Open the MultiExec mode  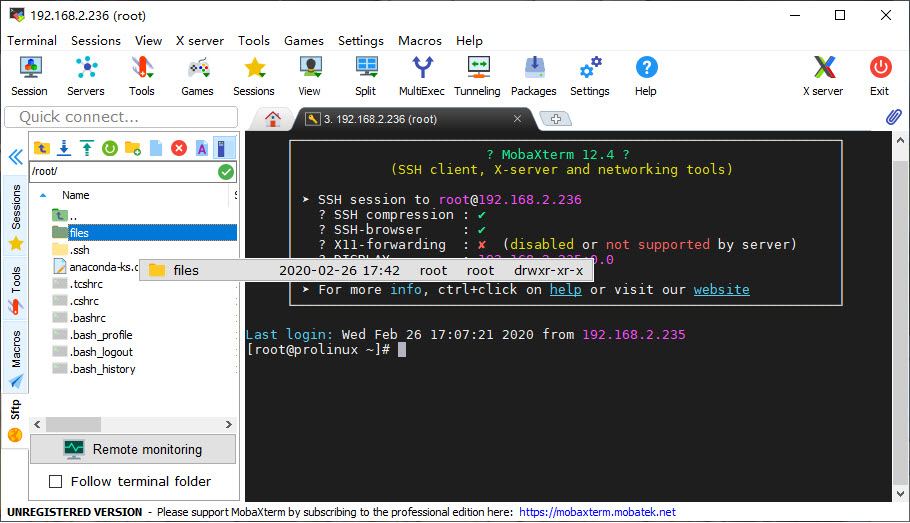coord(422,76)
